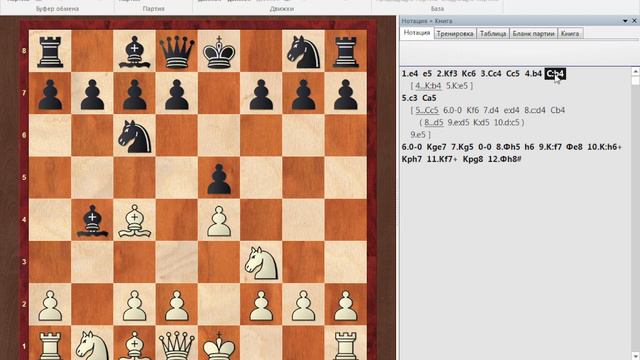Select the move 8.Фh5

pos(509,147)
